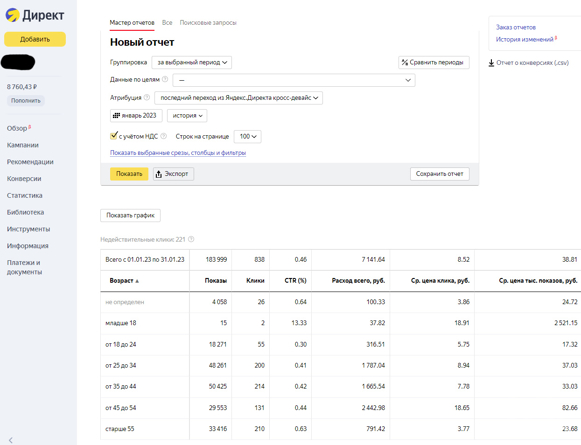Open the Группировка period dropdown
The width and height of the screenshot is (581, 445).
click(x=192, y=62)
